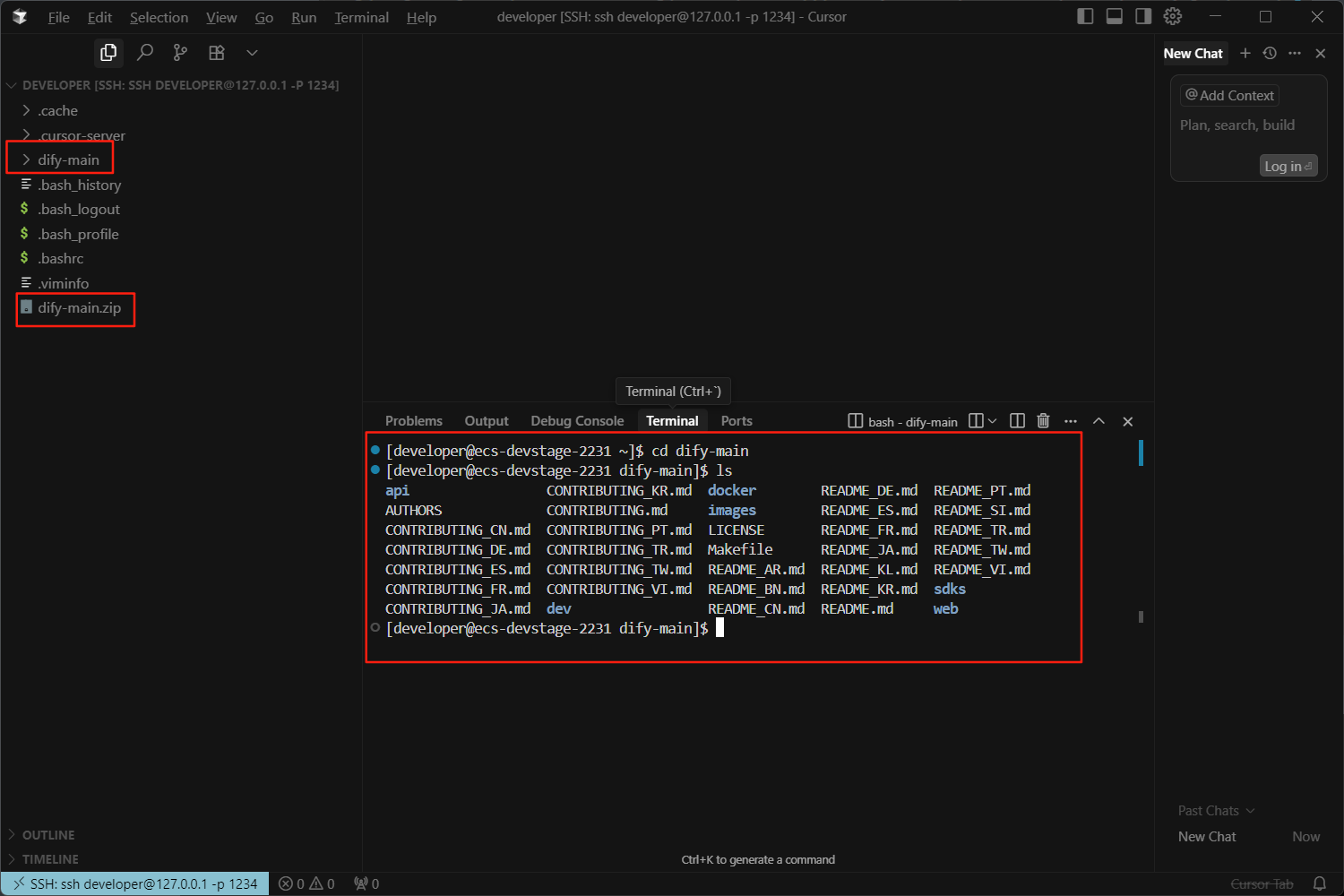The image size is (1344, 896).
Task: Open the Extensions view icon
Action: (x=216, y=53)
